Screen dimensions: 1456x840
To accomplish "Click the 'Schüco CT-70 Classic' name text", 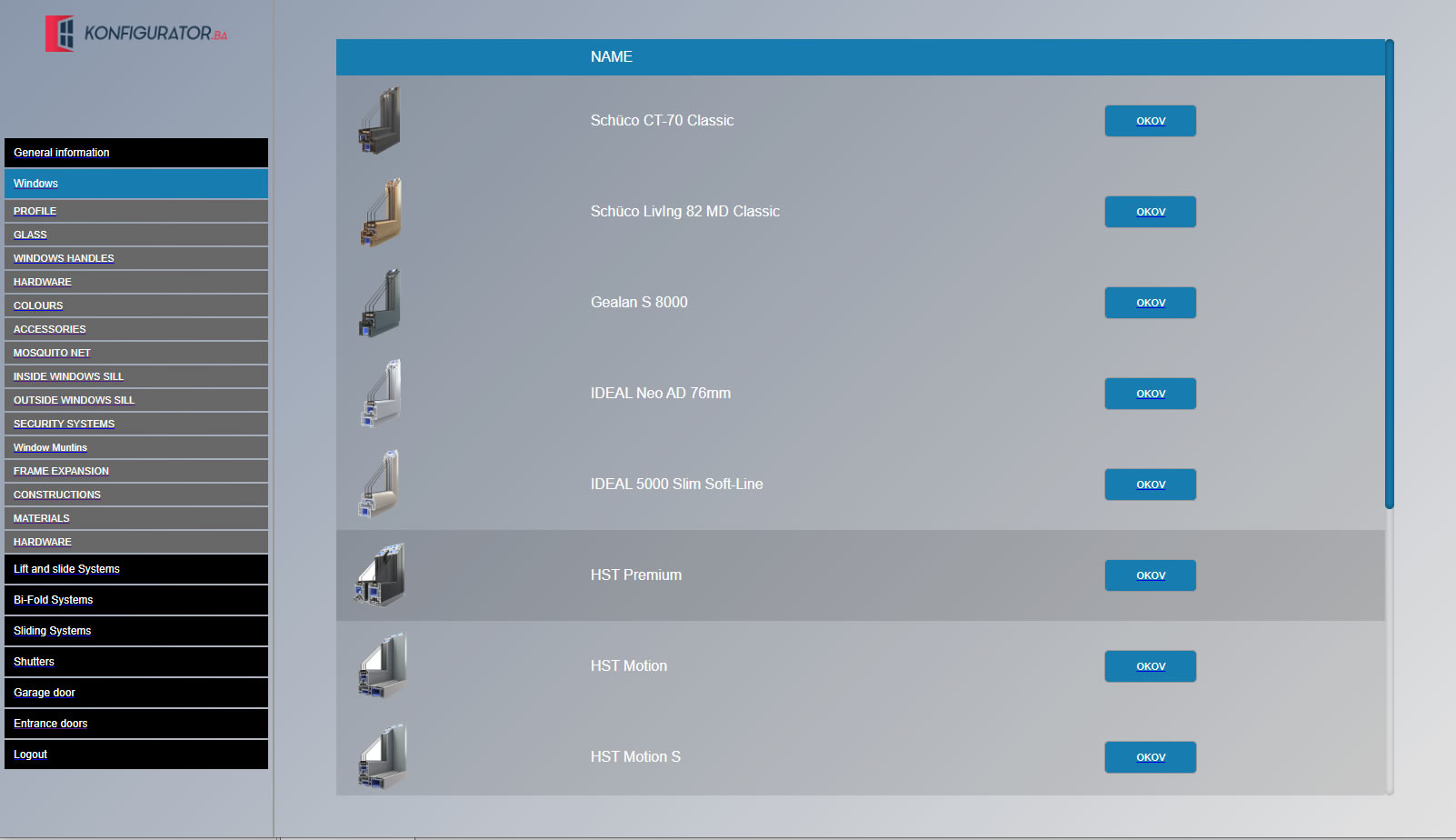I will pyautogui.click(x=662, y=120).
